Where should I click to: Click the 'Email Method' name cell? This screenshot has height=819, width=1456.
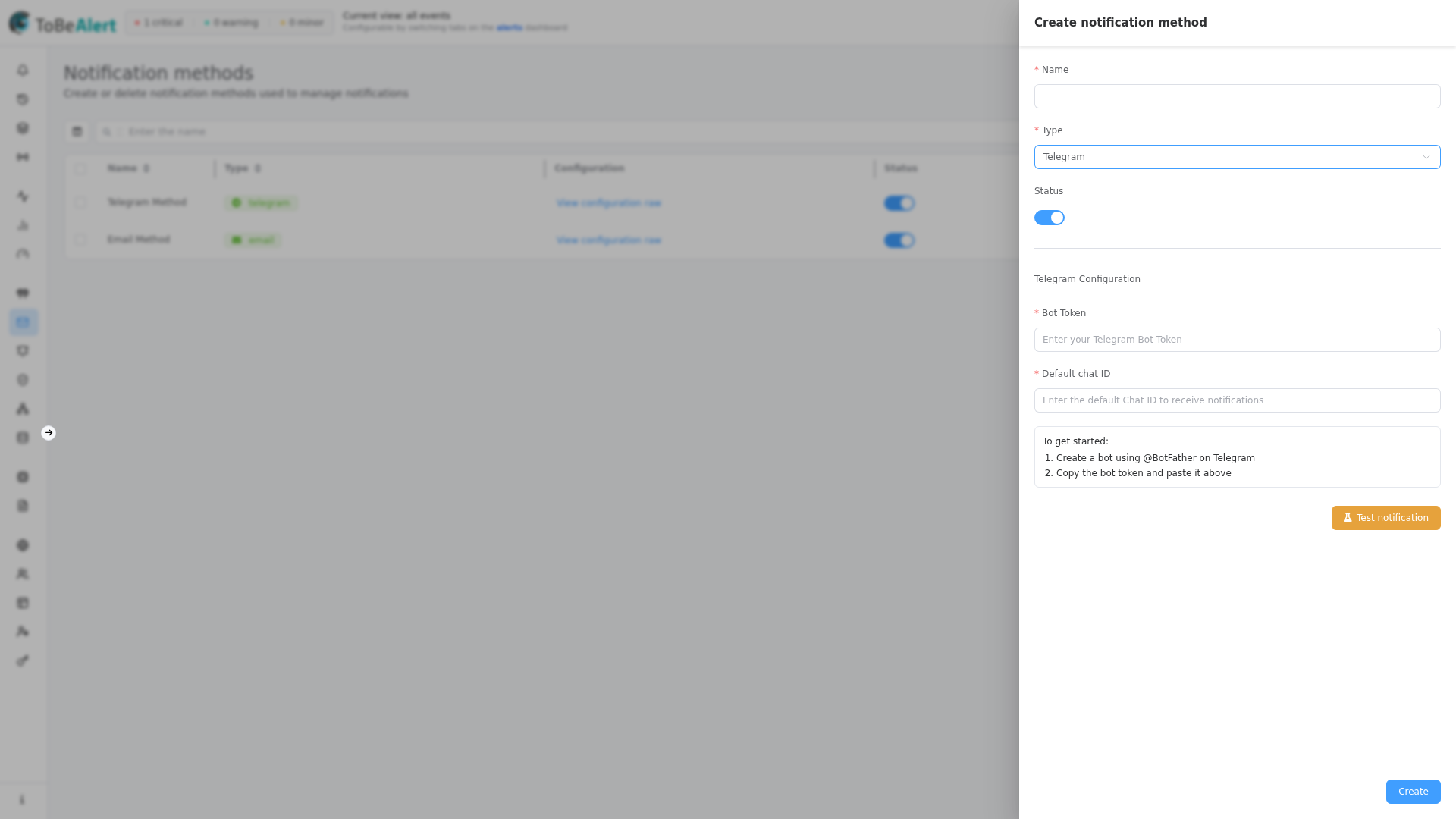pos(139,240)
